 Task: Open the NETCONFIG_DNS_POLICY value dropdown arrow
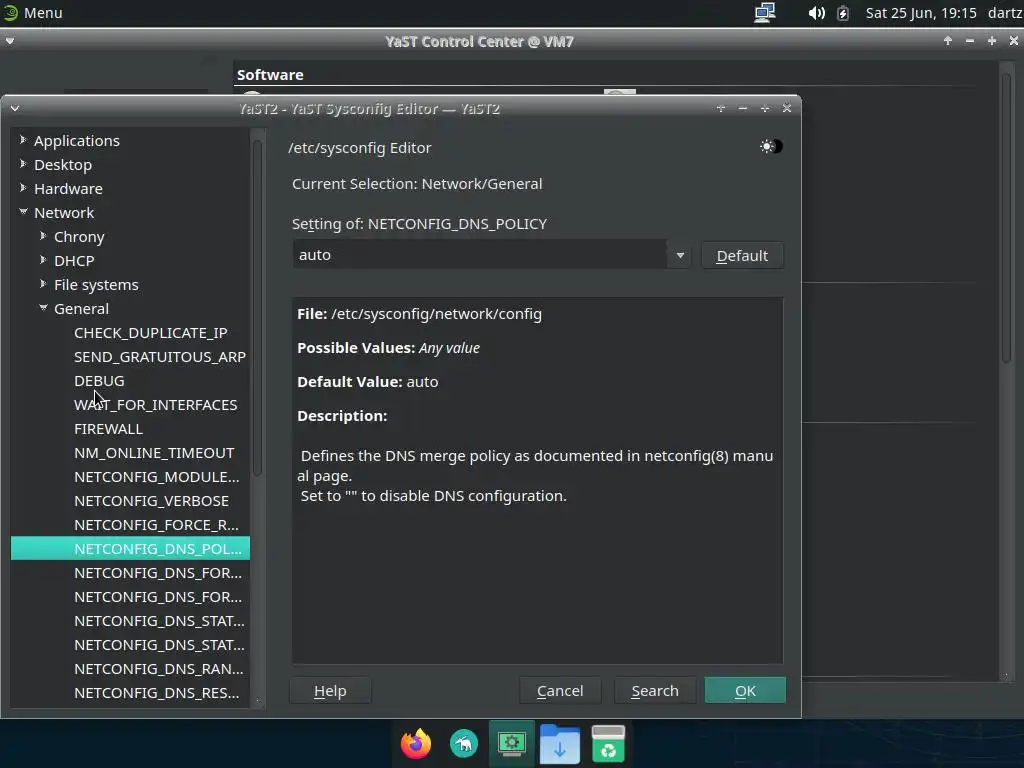[x=680, y=255]
